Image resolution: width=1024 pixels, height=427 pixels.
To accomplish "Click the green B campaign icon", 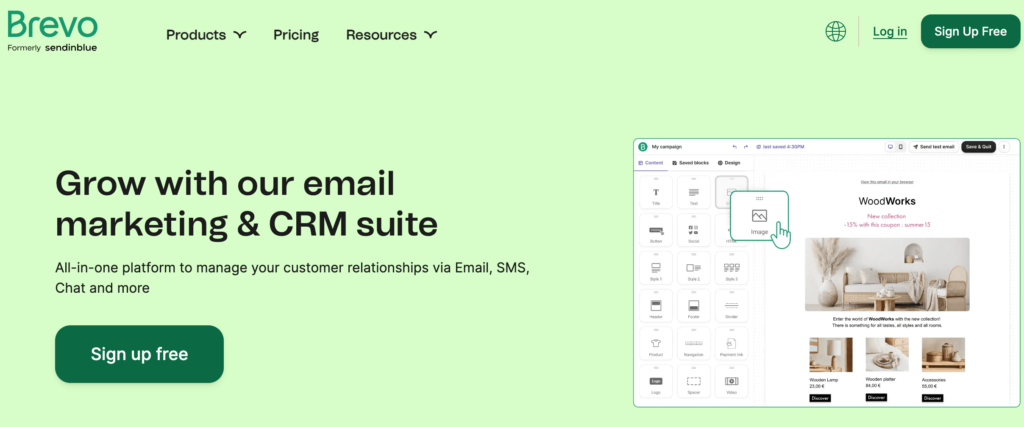I will (x=643, y=147).
